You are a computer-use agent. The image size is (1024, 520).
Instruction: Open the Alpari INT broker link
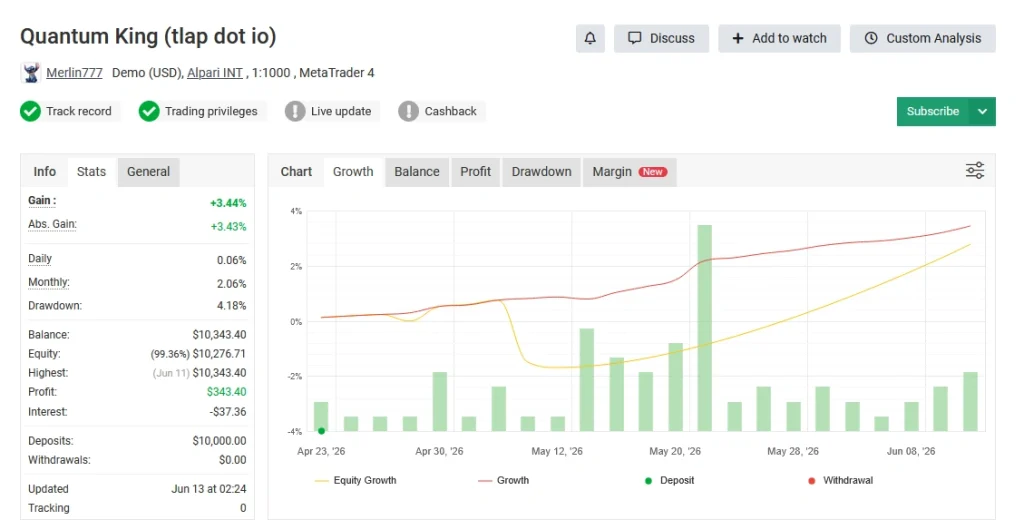point(215,73)
